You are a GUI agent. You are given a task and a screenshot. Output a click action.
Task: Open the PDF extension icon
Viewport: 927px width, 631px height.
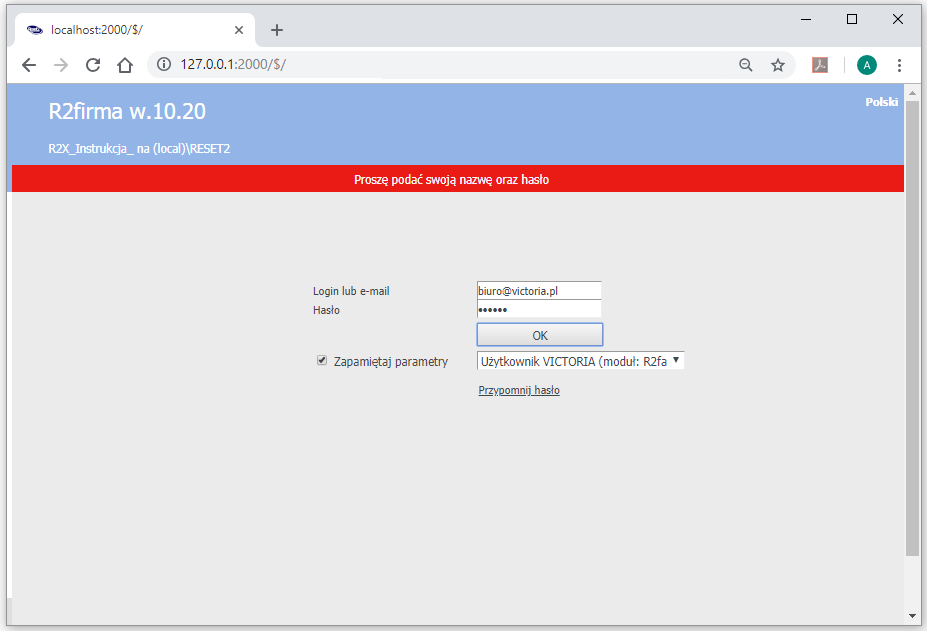pos(819,65)
